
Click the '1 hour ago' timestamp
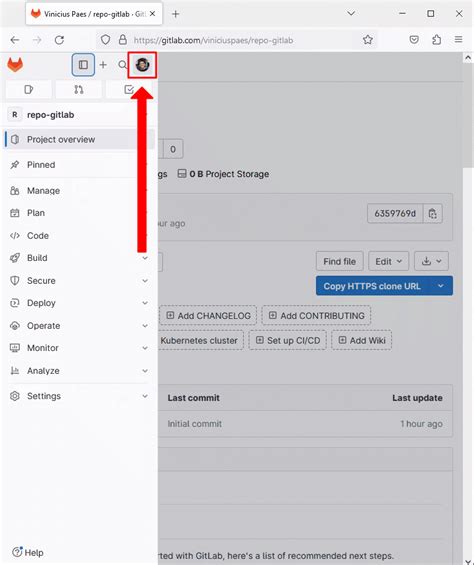(421, 424)
